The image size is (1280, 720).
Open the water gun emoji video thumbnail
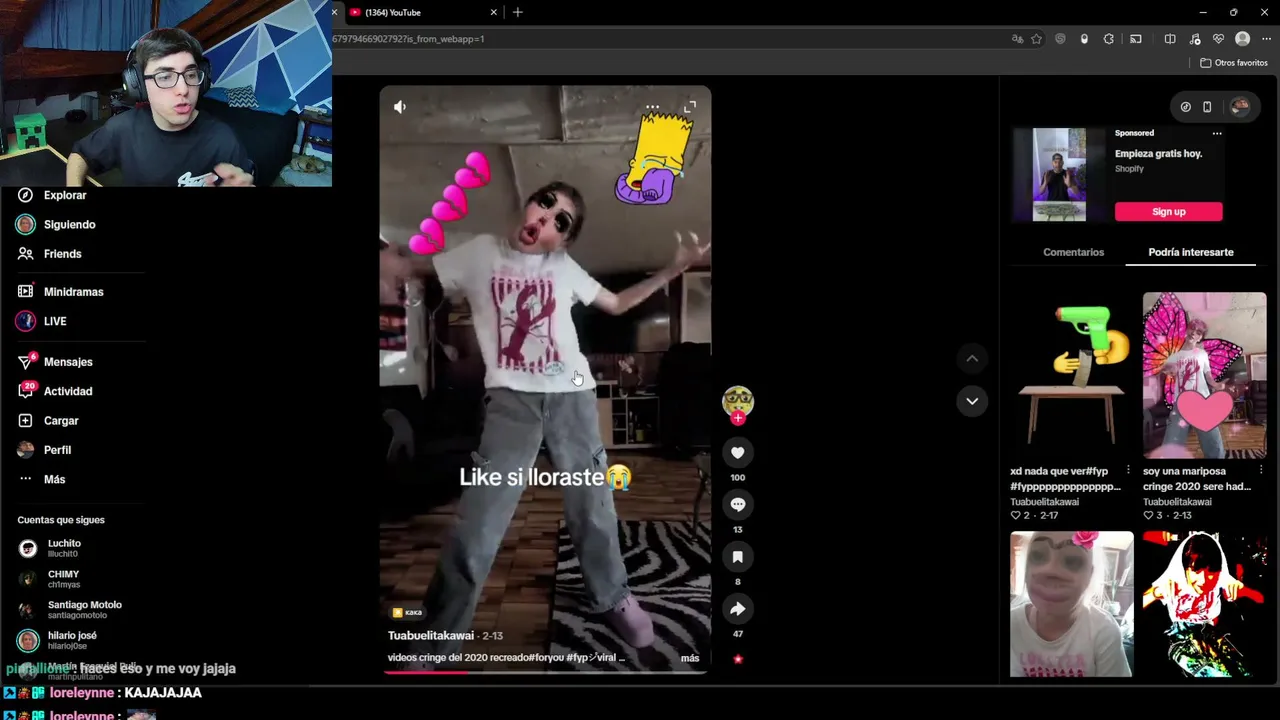[x=1071, y=375]
